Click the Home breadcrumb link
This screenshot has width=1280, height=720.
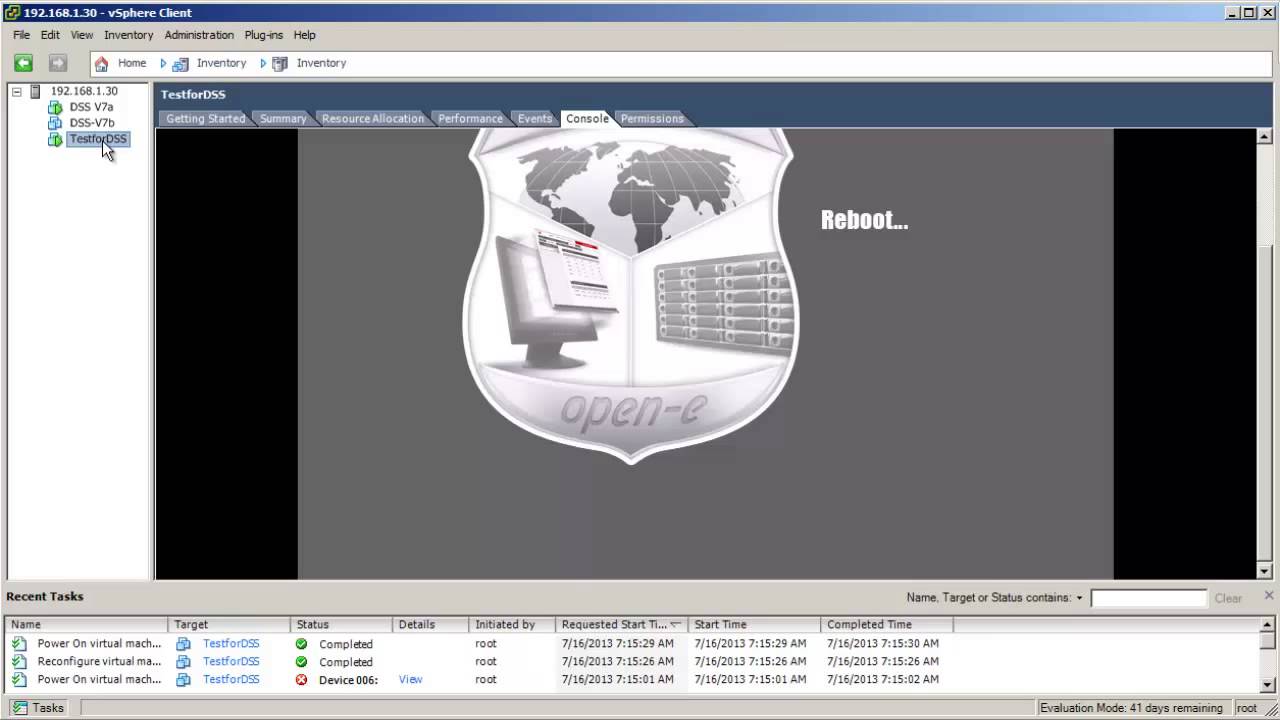tap(132, 63)
